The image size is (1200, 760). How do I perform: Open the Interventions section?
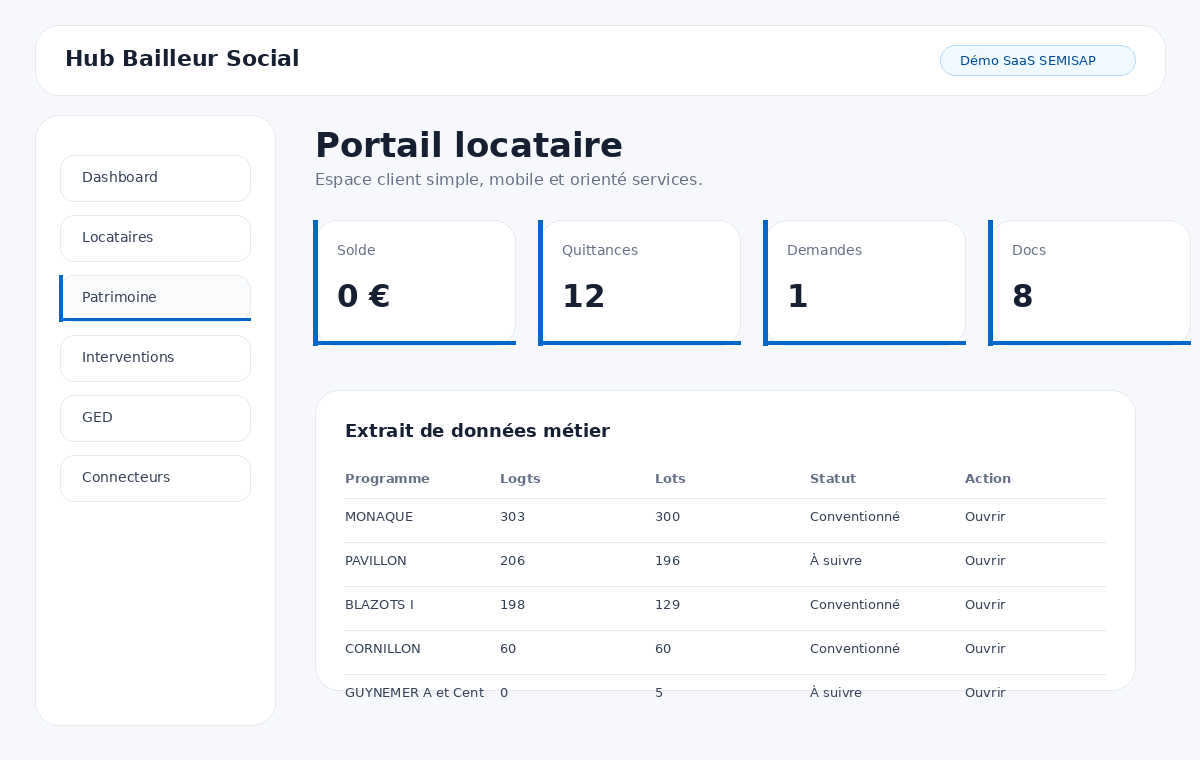coord(155,358)
